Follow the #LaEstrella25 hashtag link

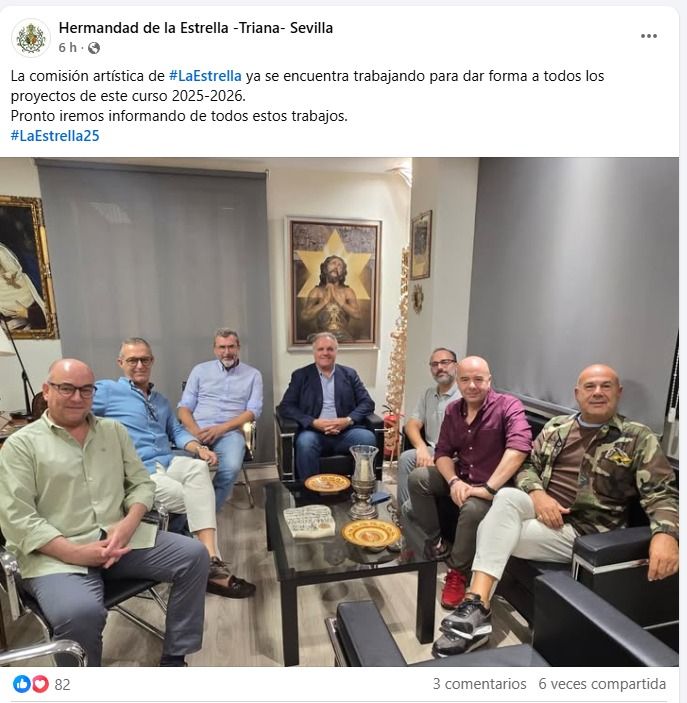click(55, 136)
